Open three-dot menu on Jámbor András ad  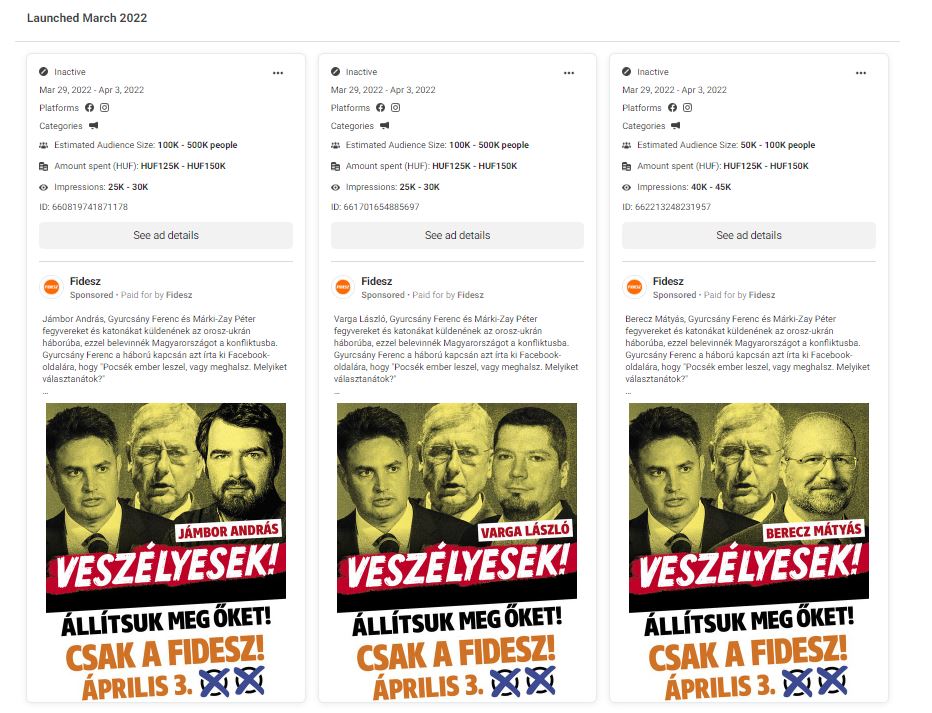click(278, 73)
